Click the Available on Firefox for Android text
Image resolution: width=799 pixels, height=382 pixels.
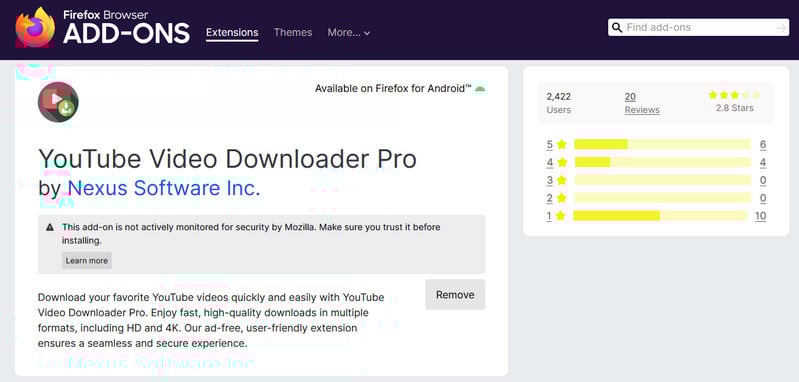[x=393, y=89]
